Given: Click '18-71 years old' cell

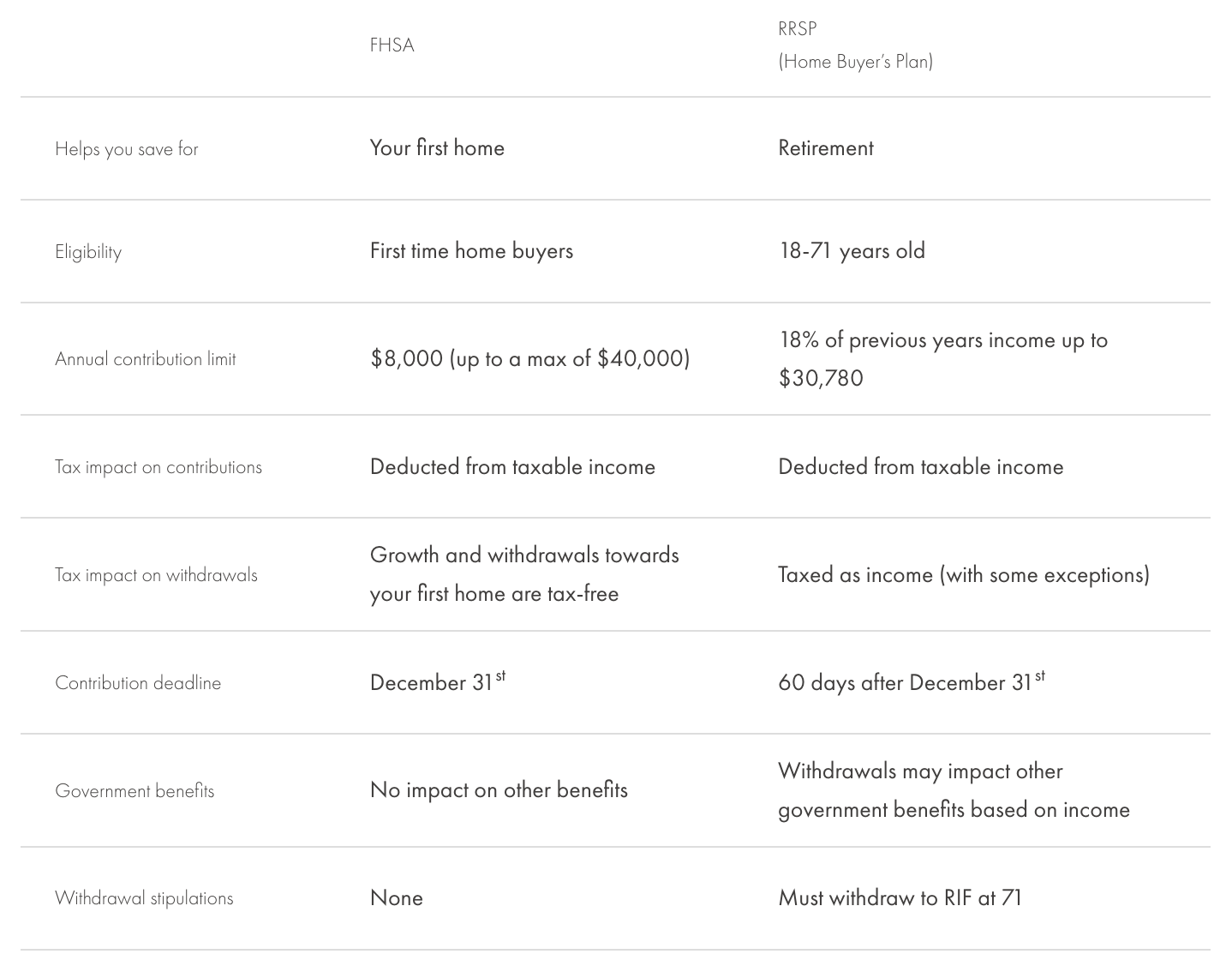Looking at the screenshot, I should (x=852, y=251).
